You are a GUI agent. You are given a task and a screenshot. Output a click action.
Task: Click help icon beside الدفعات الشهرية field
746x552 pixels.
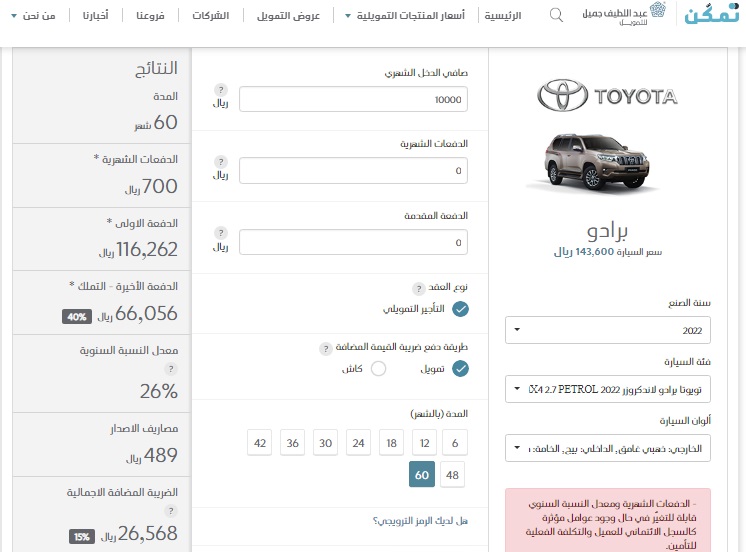pyautogui.click(x=221, y=162)
